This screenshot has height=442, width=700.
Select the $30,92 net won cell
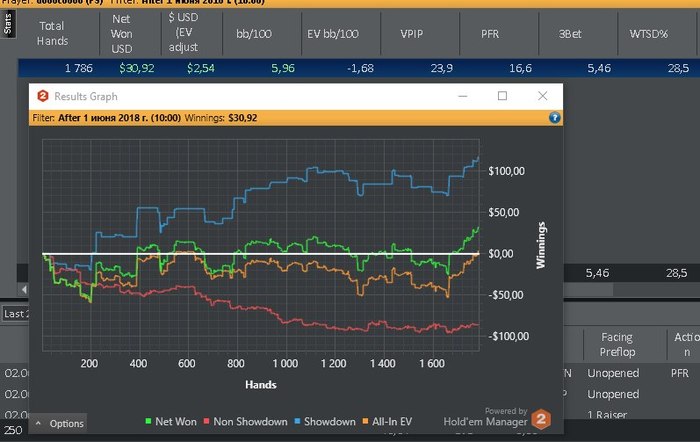click(x=137, y=68)
